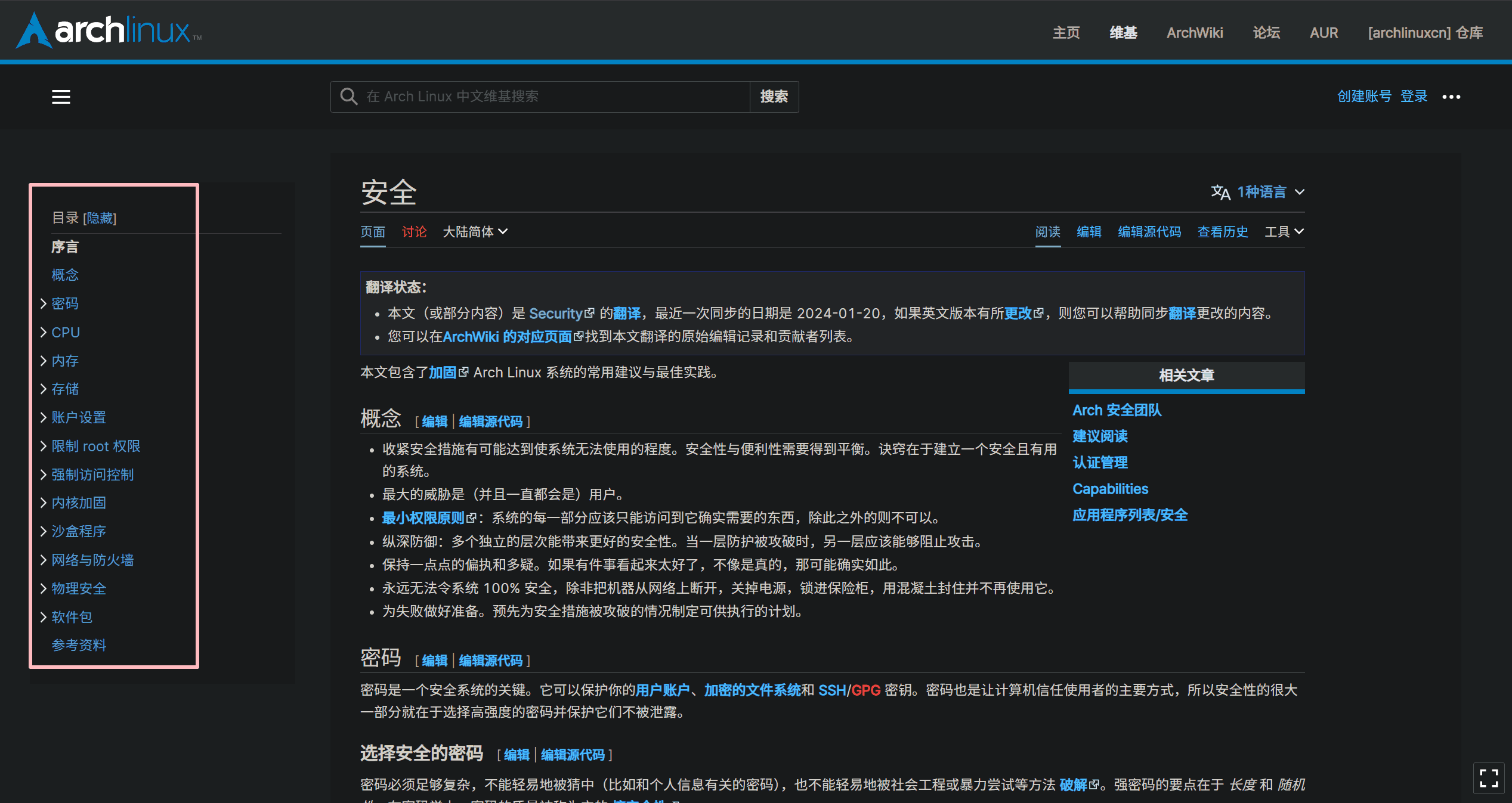Open the 加密的文件系统 link
The height and width of the screenshot is (803, 1512).
point(753,690)
